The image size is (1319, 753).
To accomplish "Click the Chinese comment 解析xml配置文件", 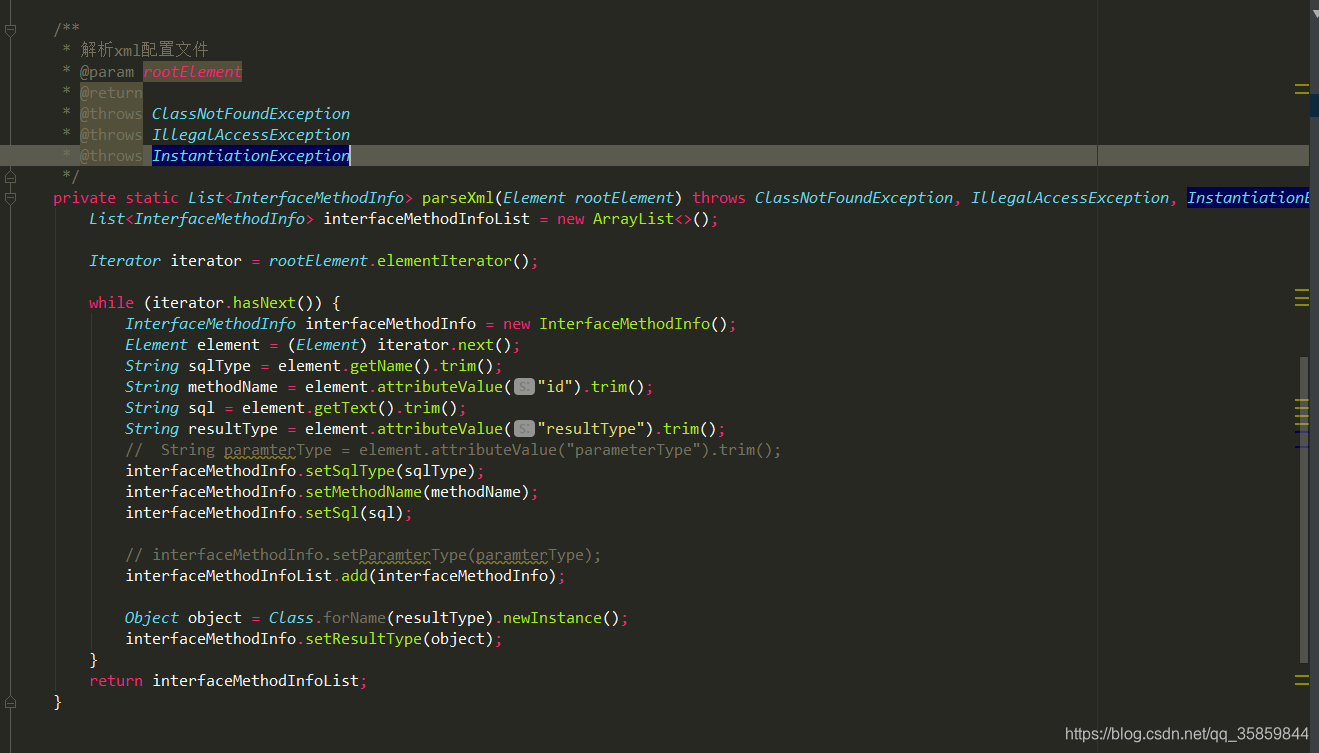I will tap(145, 50).
